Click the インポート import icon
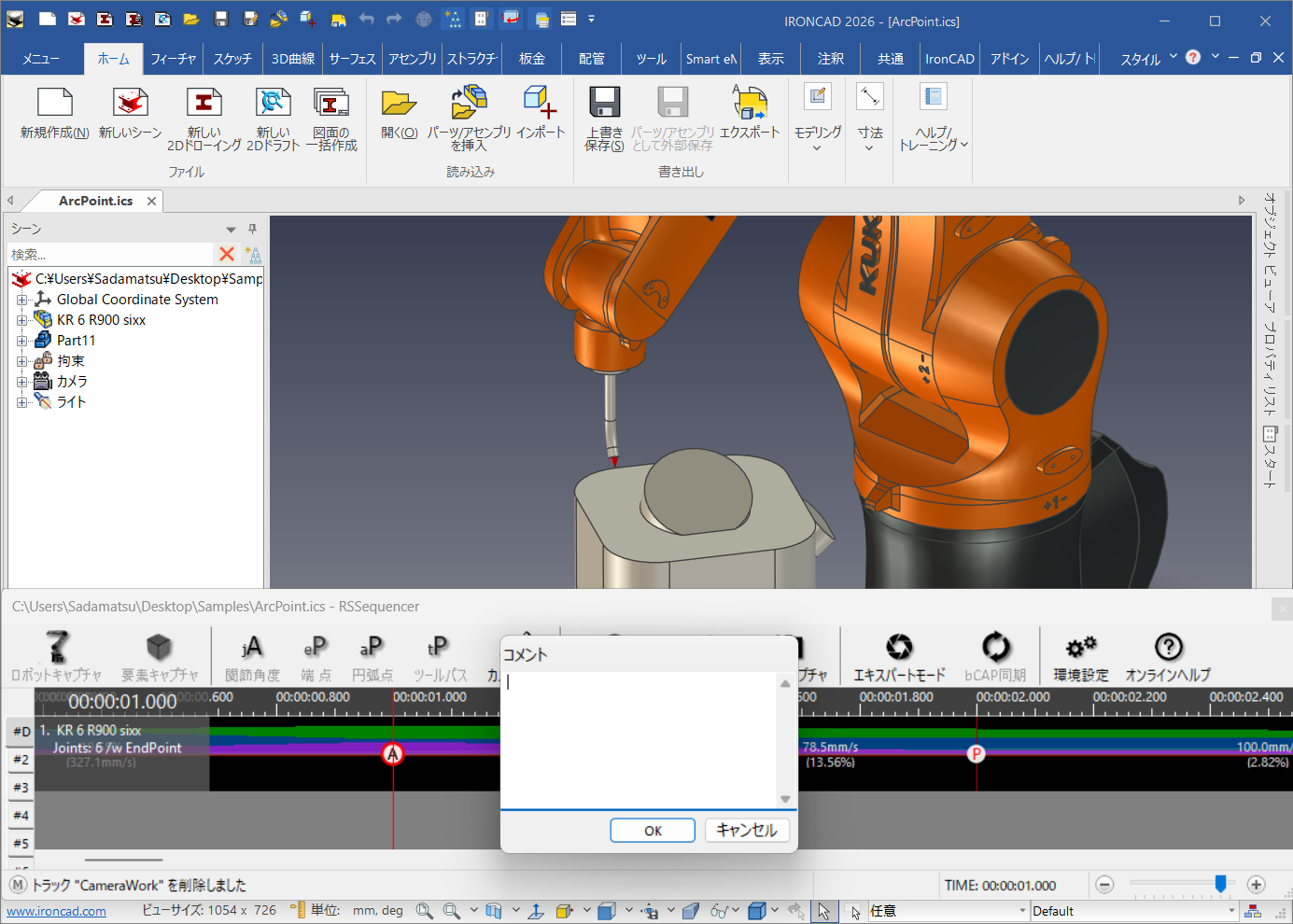This screenshot has height=924, width=1293. [x=541, y=104]
